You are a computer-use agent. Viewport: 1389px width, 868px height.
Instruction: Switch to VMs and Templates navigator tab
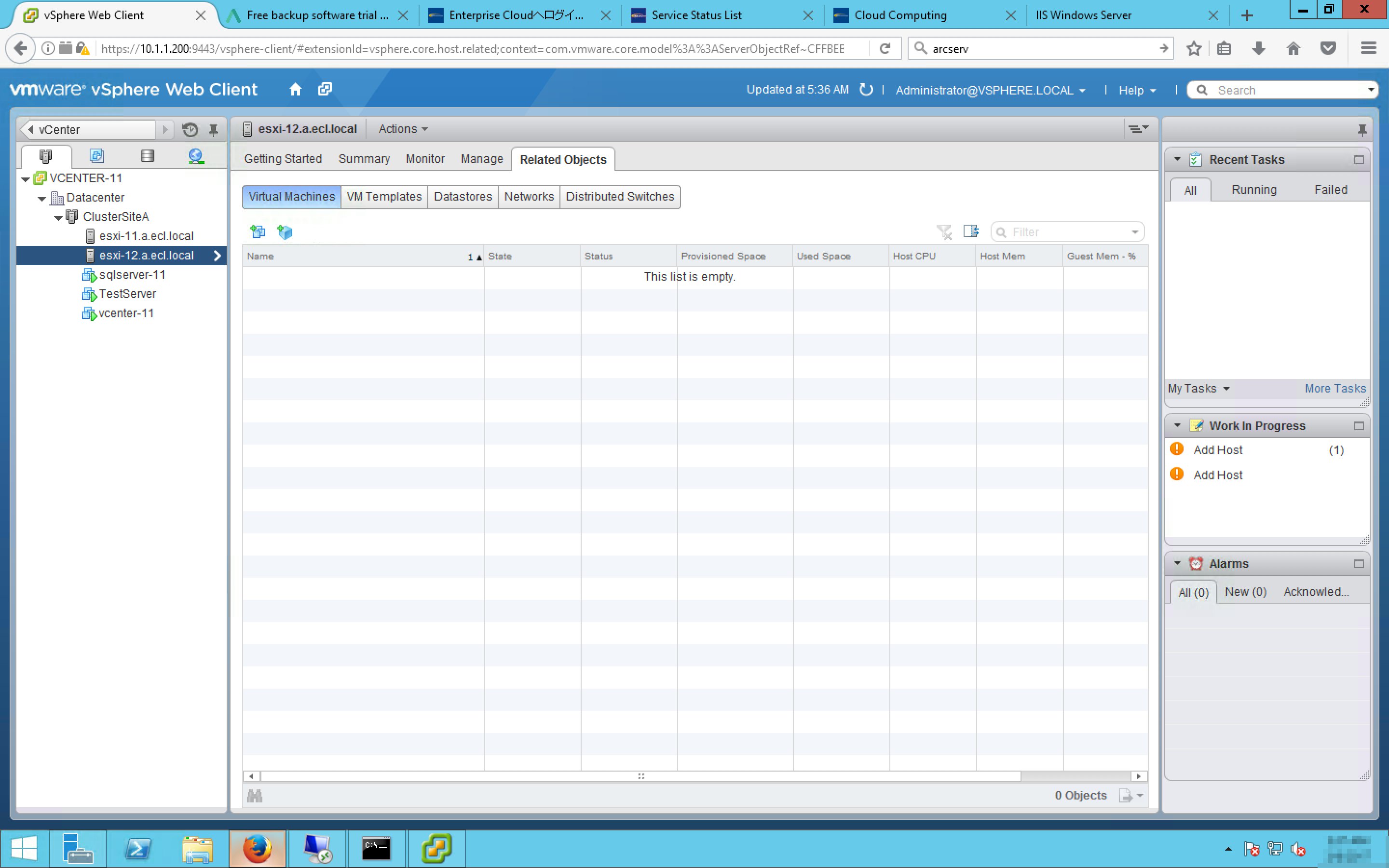tap(96, 156)
